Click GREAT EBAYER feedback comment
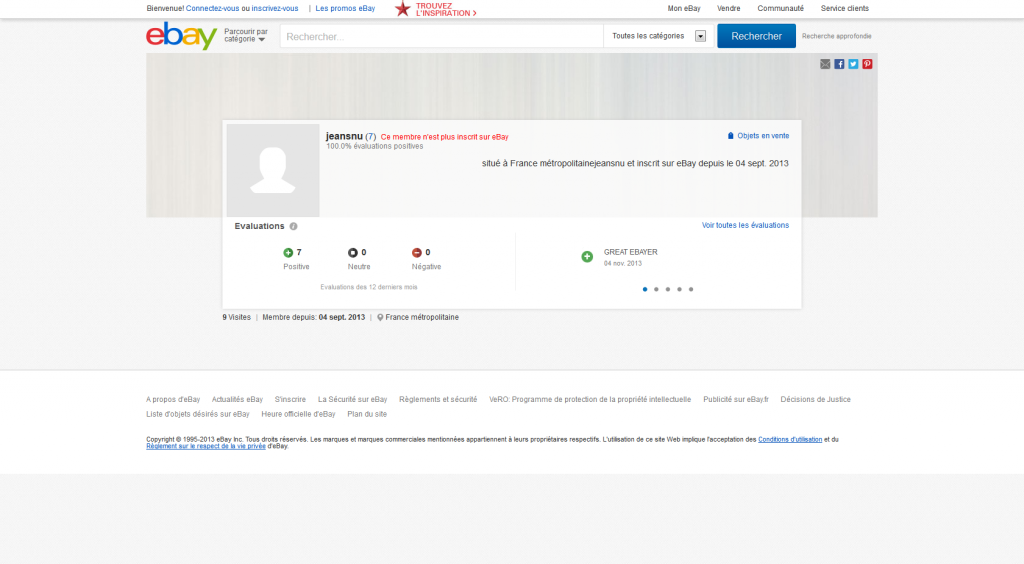This screenshot has width=1024, height=564. [631, 252]
